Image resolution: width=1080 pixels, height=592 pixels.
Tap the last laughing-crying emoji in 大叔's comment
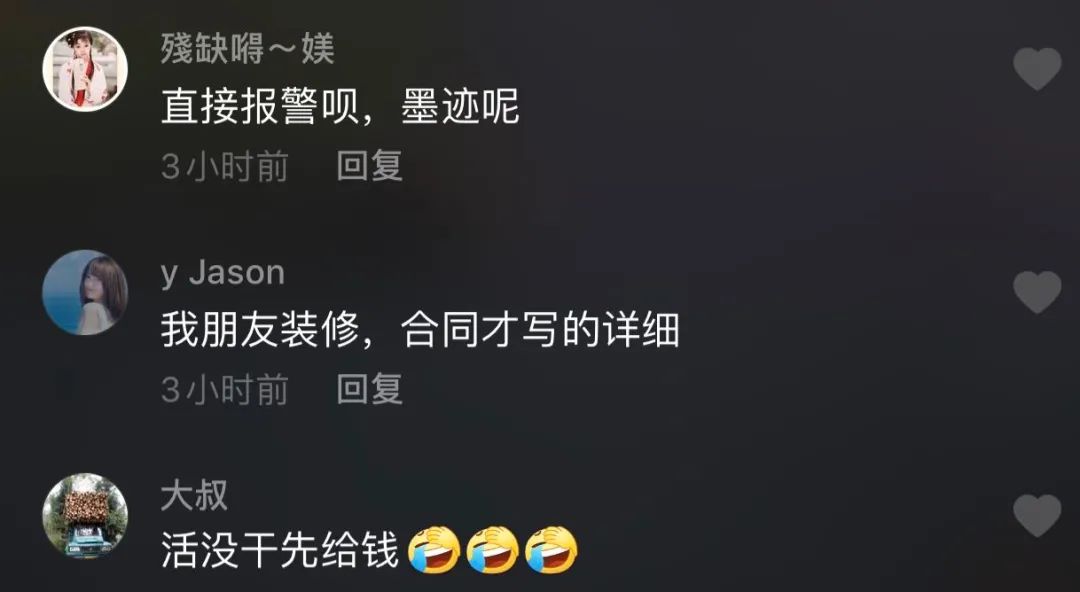552,549
